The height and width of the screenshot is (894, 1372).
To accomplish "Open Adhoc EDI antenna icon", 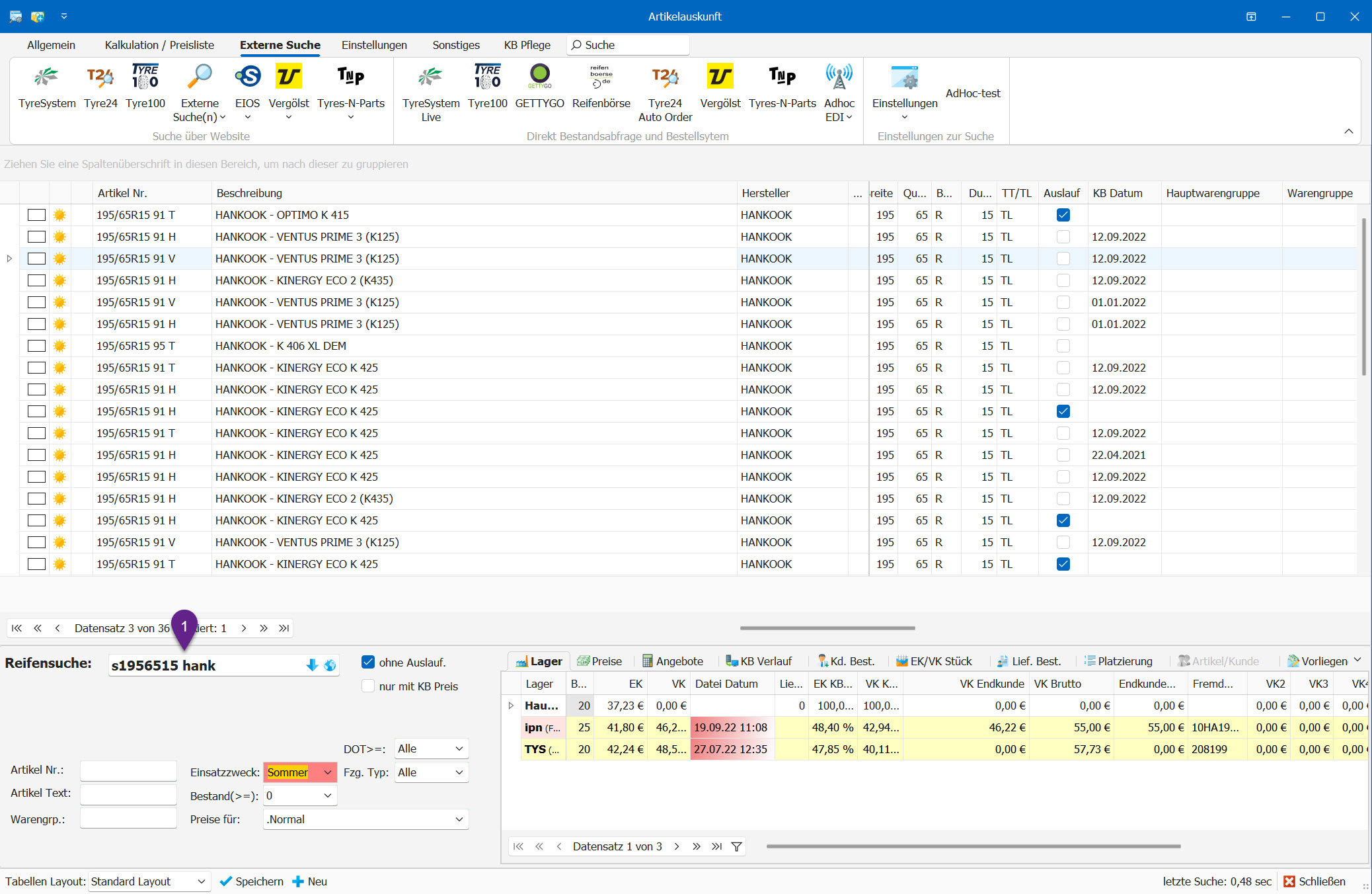I will coord(839,77).
